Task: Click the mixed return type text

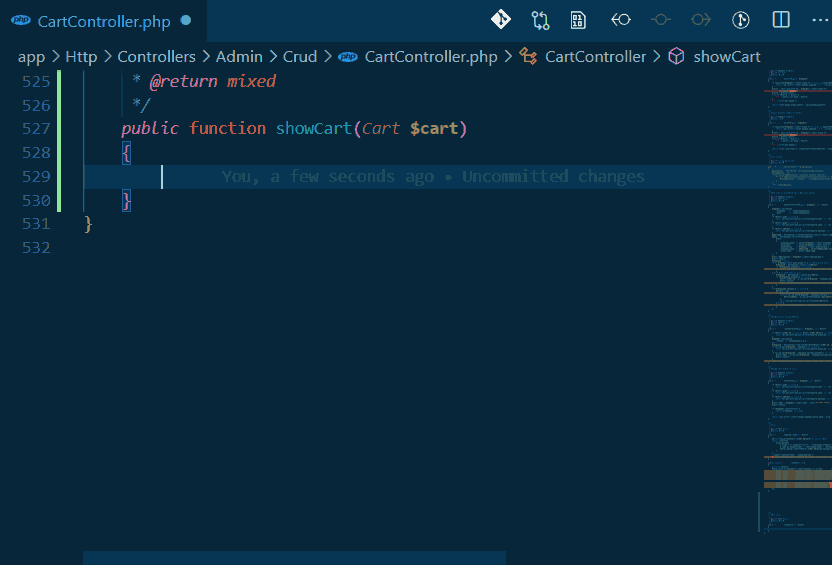Action: [x=252, y=81]
